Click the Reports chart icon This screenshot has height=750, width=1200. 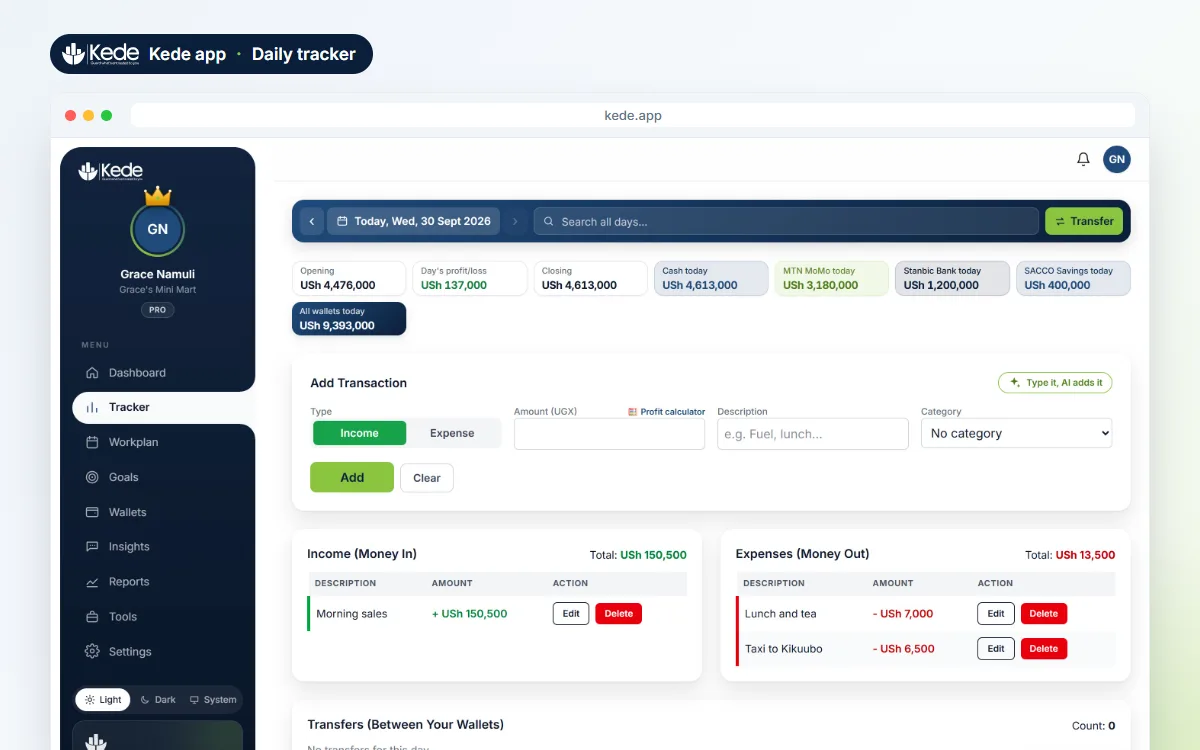[x=92, y=582]
